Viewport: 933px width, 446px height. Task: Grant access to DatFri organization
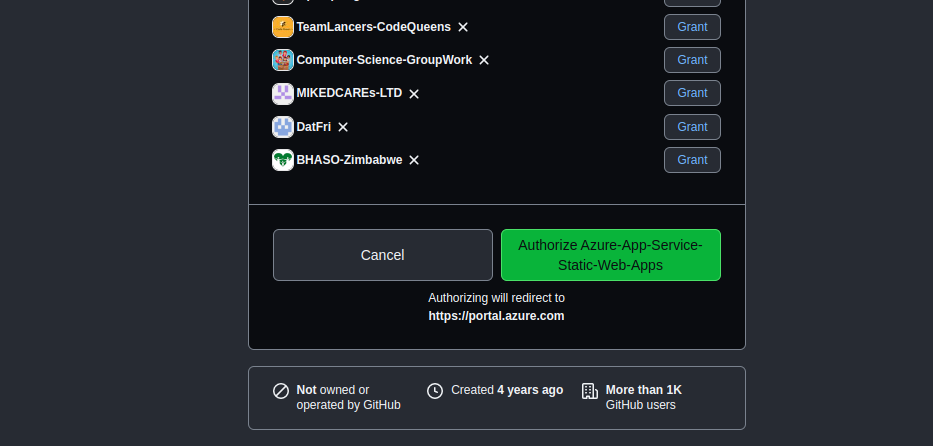click(692, 127)
